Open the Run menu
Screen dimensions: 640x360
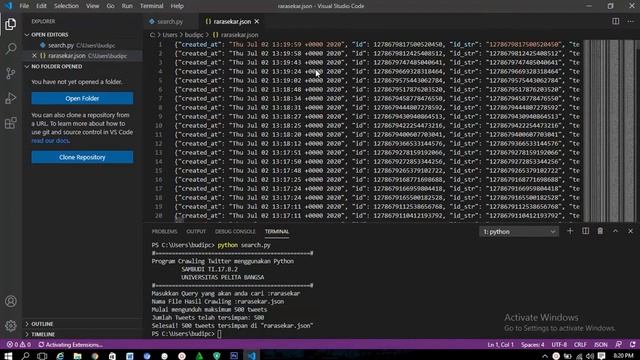[127, 6]
